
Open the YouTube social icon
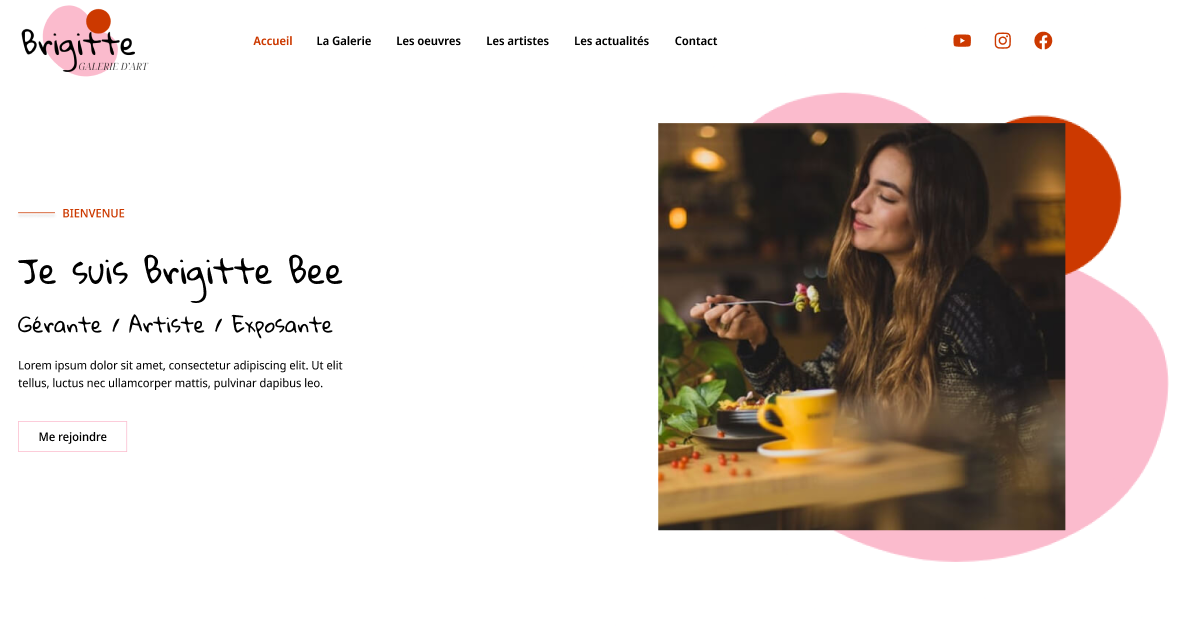click(x=962, y=41)
